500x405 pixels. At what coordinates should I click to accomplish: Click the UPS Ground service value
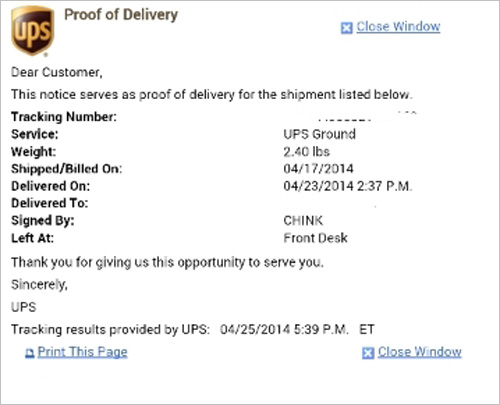click(319, 134)
